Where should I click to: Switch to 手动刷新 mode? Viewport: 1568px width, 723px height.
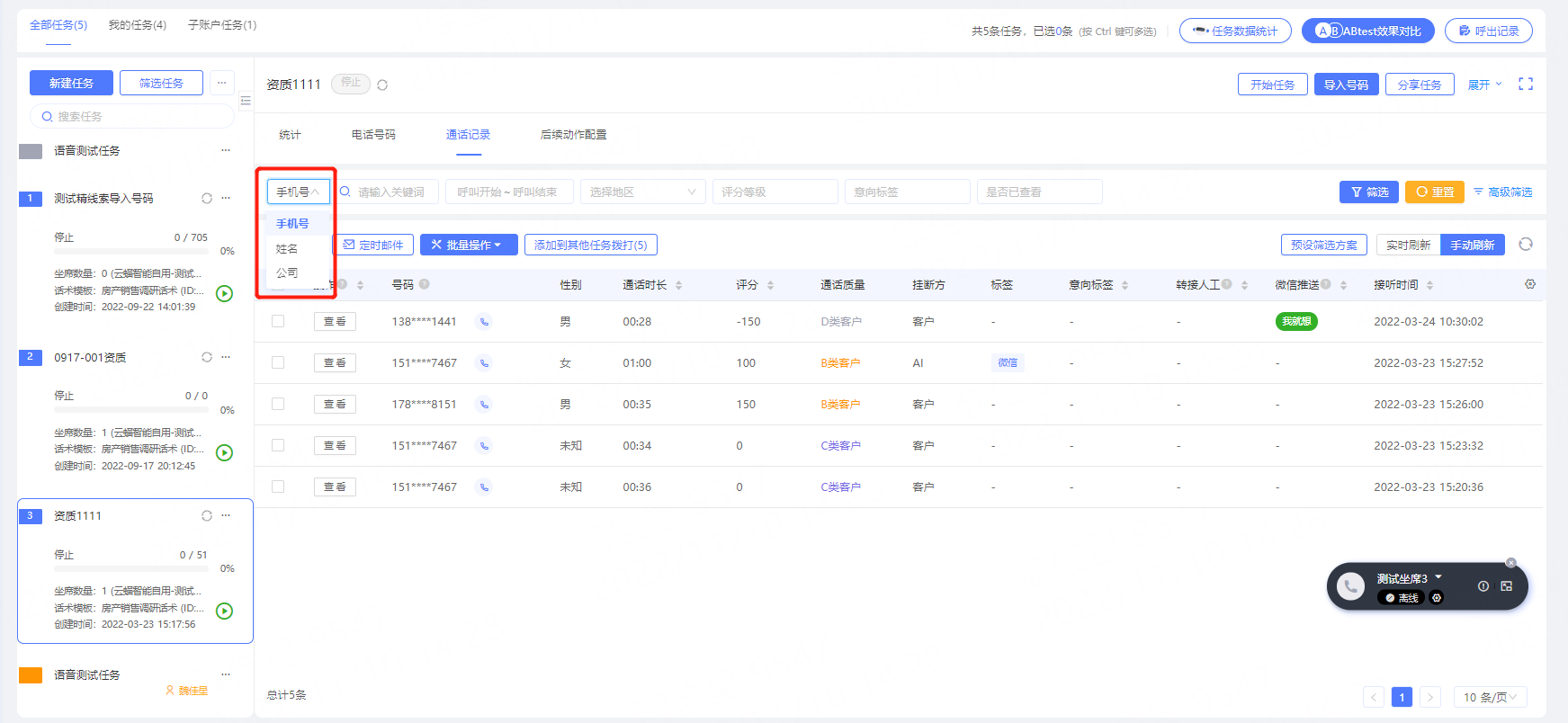pos(1473,245)
